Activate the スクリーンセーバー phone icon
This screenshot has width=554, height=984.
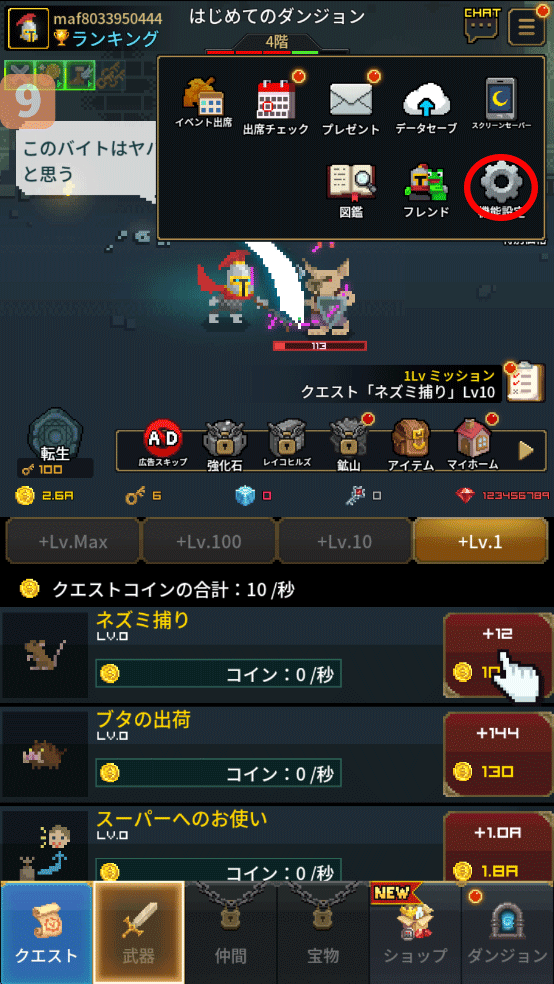[501, 104]
